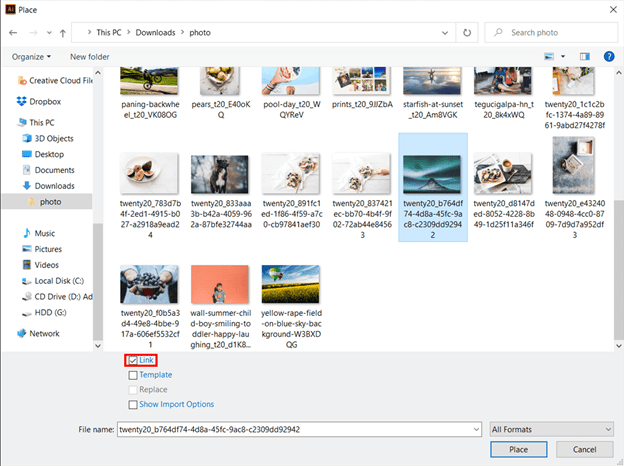Image resolution: width=624 pixels, height=466 pixels.
Task: Open the All Formats dropdown
Action: coord(551,429)
